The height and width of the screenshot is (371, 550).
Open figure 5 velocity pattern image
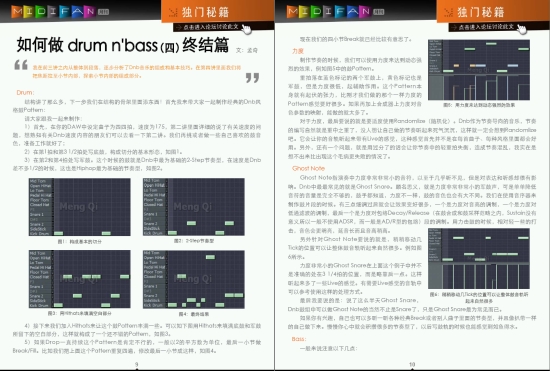click(479, 70)
